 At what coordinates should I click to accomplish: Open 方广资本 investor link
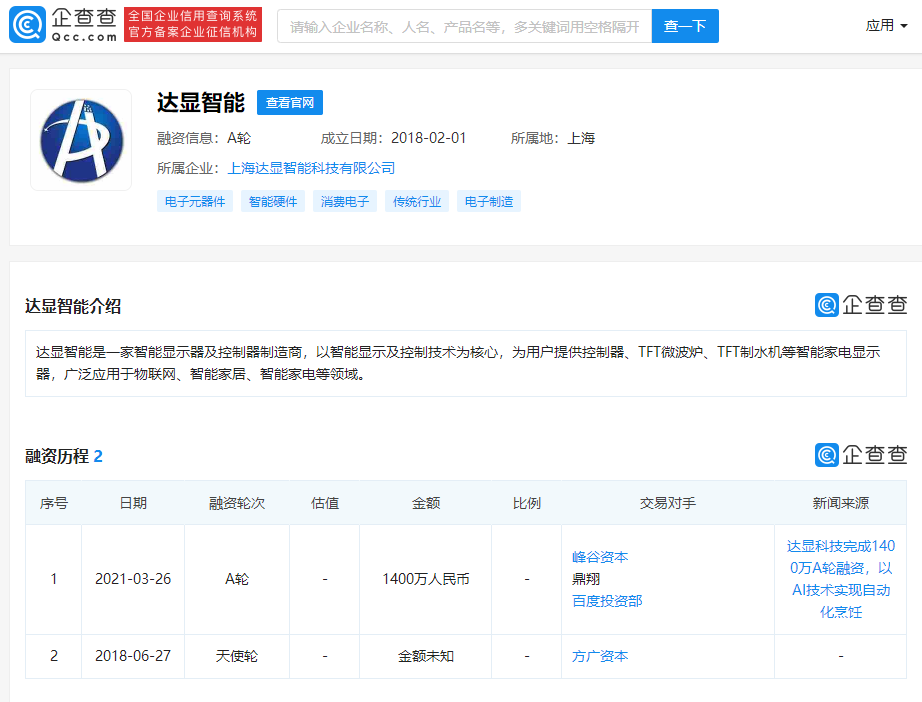coord(600,656)
